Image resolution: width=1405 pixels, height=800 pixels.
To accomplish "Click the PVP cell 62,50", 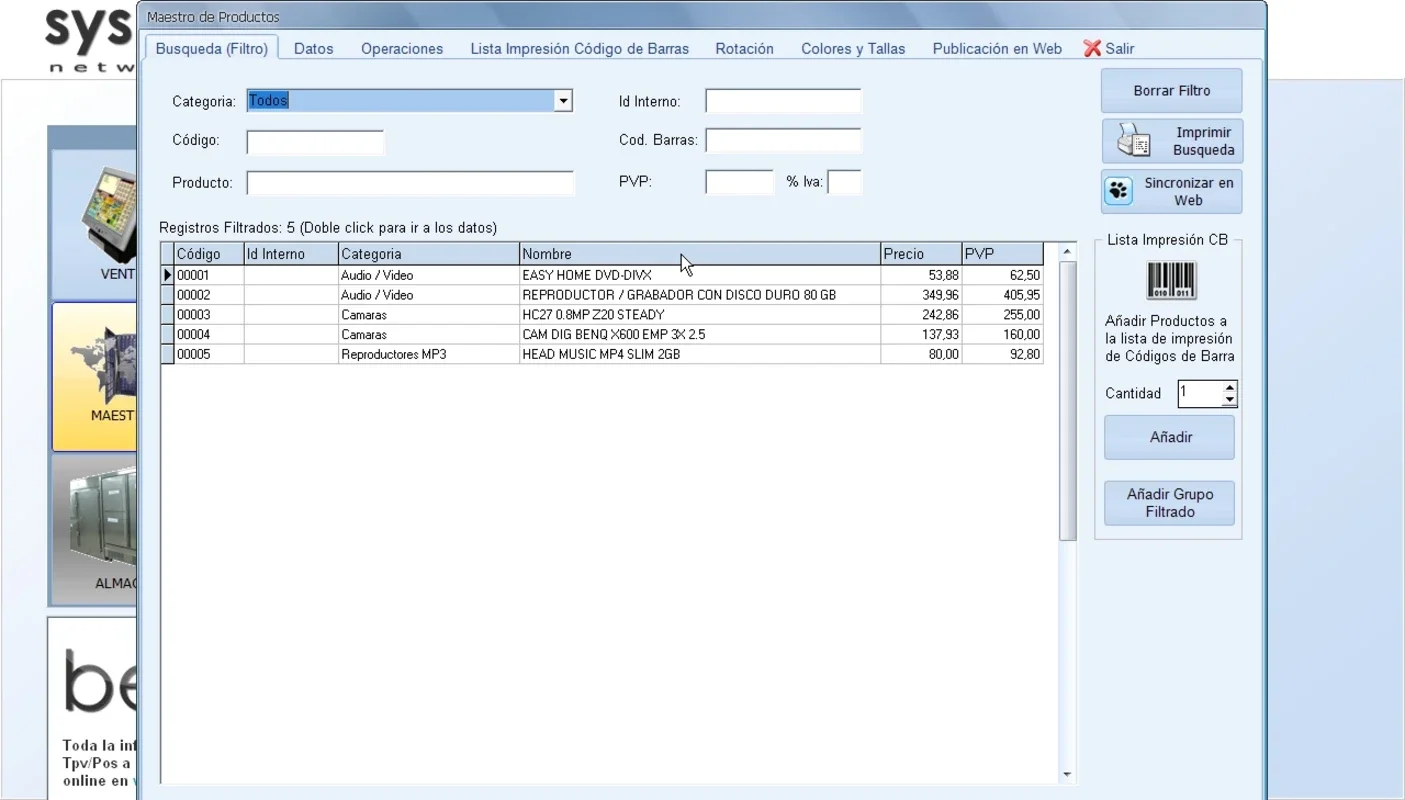I will point(1002,275).
